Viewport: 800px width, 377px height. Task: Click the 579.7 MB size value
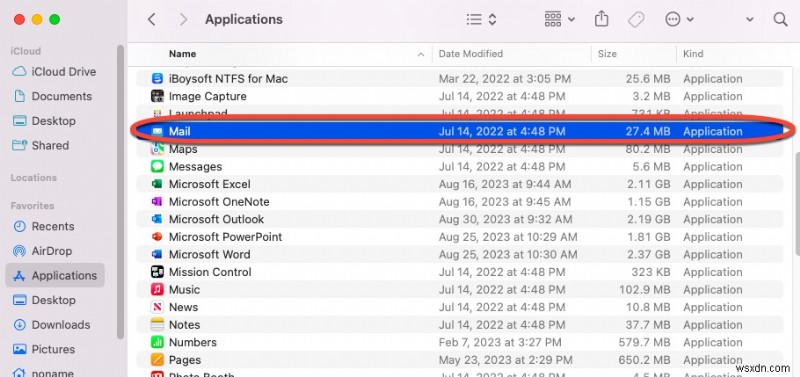644,342
